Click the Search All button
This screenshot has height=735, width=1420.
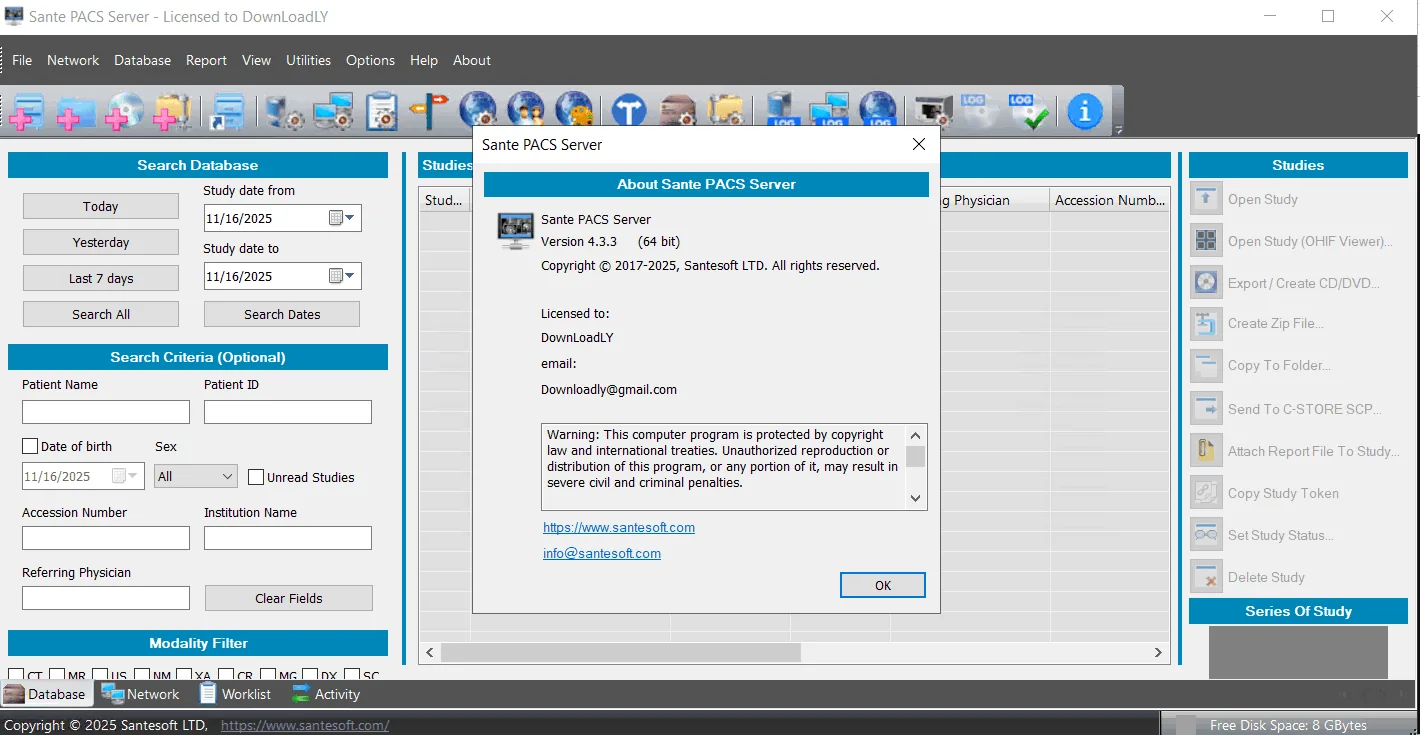pyautogui.click(x=101, y=314)
